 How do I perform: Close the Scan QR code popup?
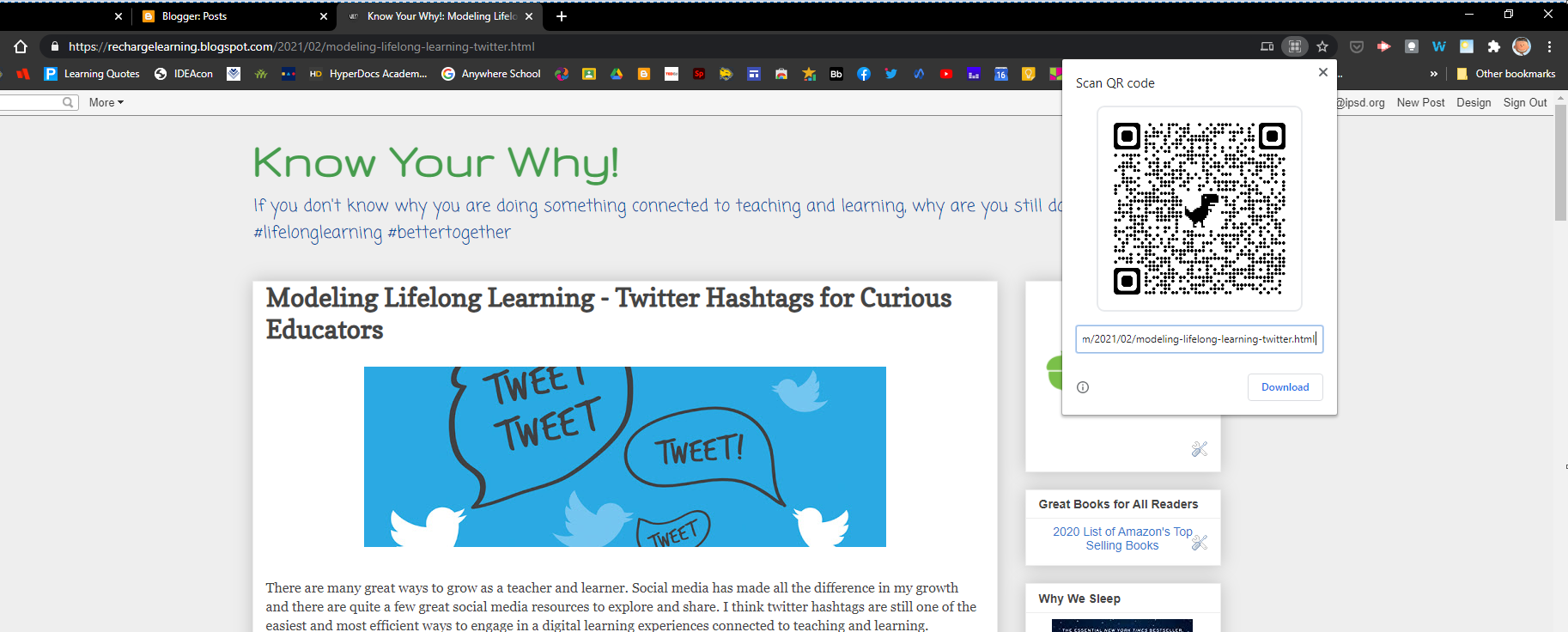pyautogui.click(x=1323, y=72)
